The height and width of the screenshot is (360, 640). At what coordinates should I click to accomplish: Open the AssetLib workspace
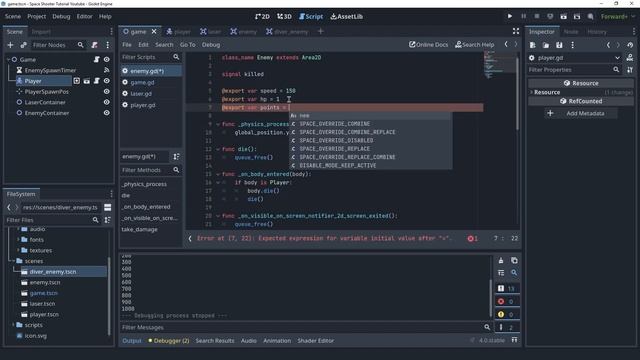click(x=347, y=16)
